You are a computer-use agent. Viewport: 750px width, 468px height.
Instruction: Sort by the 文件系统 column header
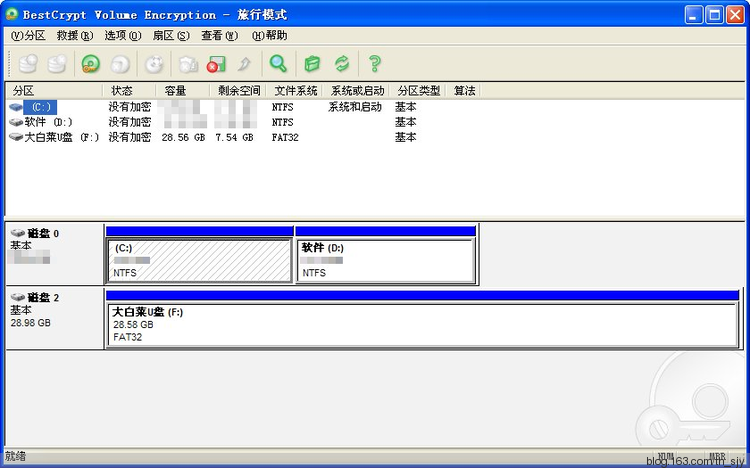pos(295,90)
